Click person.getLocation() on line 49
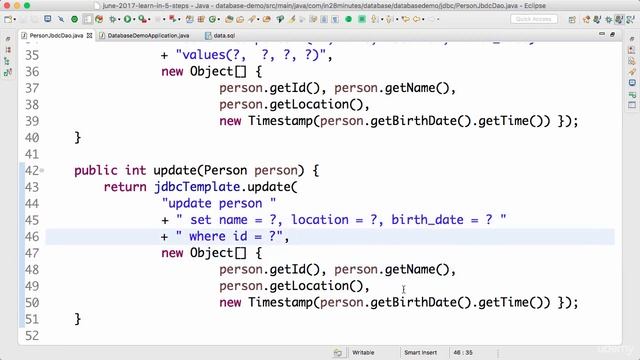This screenshot has width=640, height=360. (291, 286)
